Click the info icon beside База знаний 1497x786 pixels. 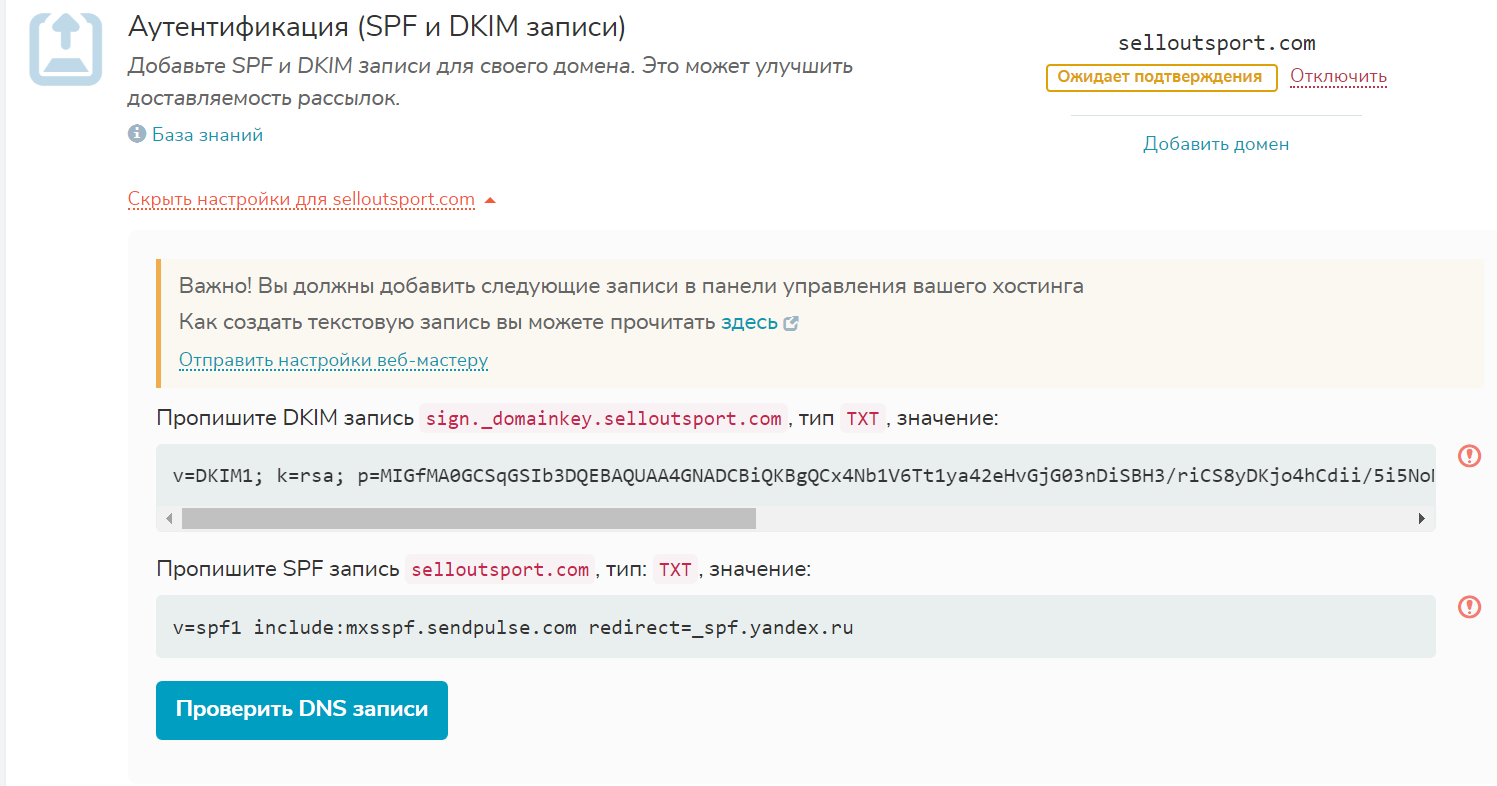(x=137, y=134)
